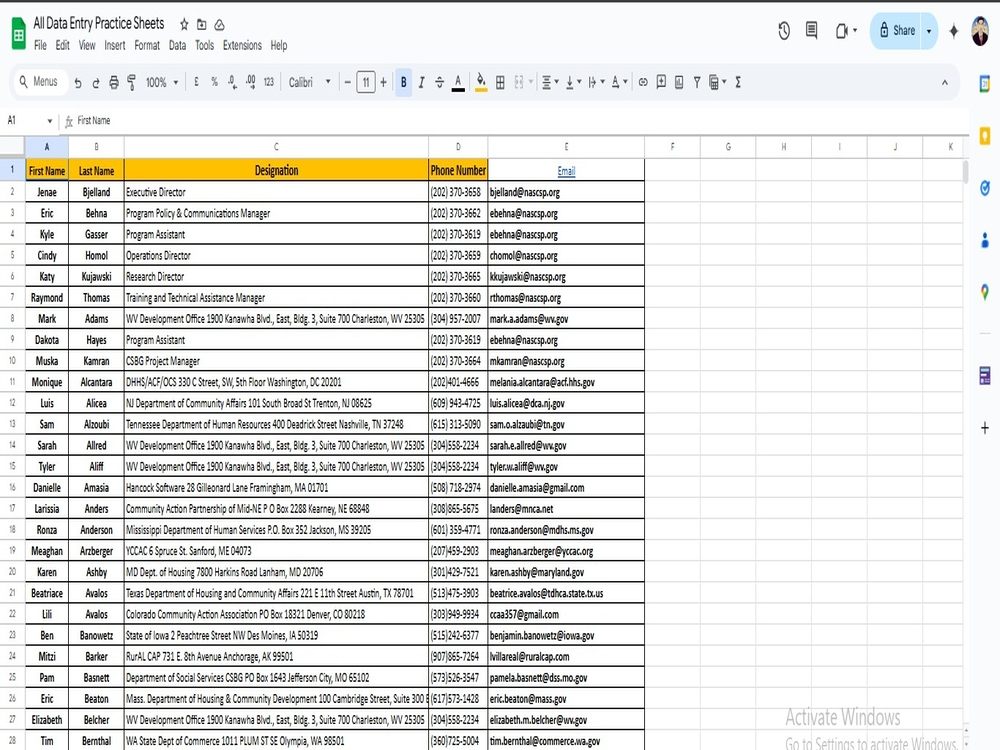Click the Share button
1000x750 pixels.
point(896,30)
